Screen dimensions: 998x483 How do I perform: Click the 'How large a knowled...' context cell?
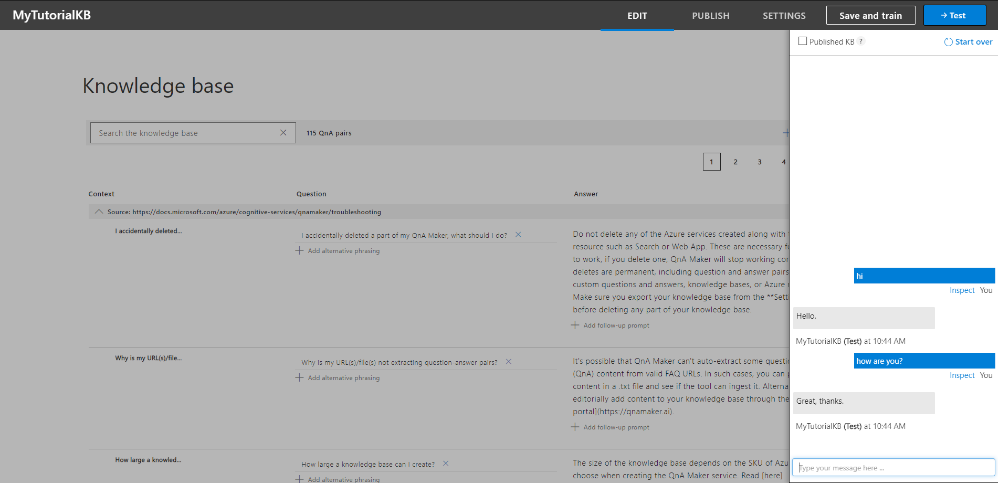(148, 459)
